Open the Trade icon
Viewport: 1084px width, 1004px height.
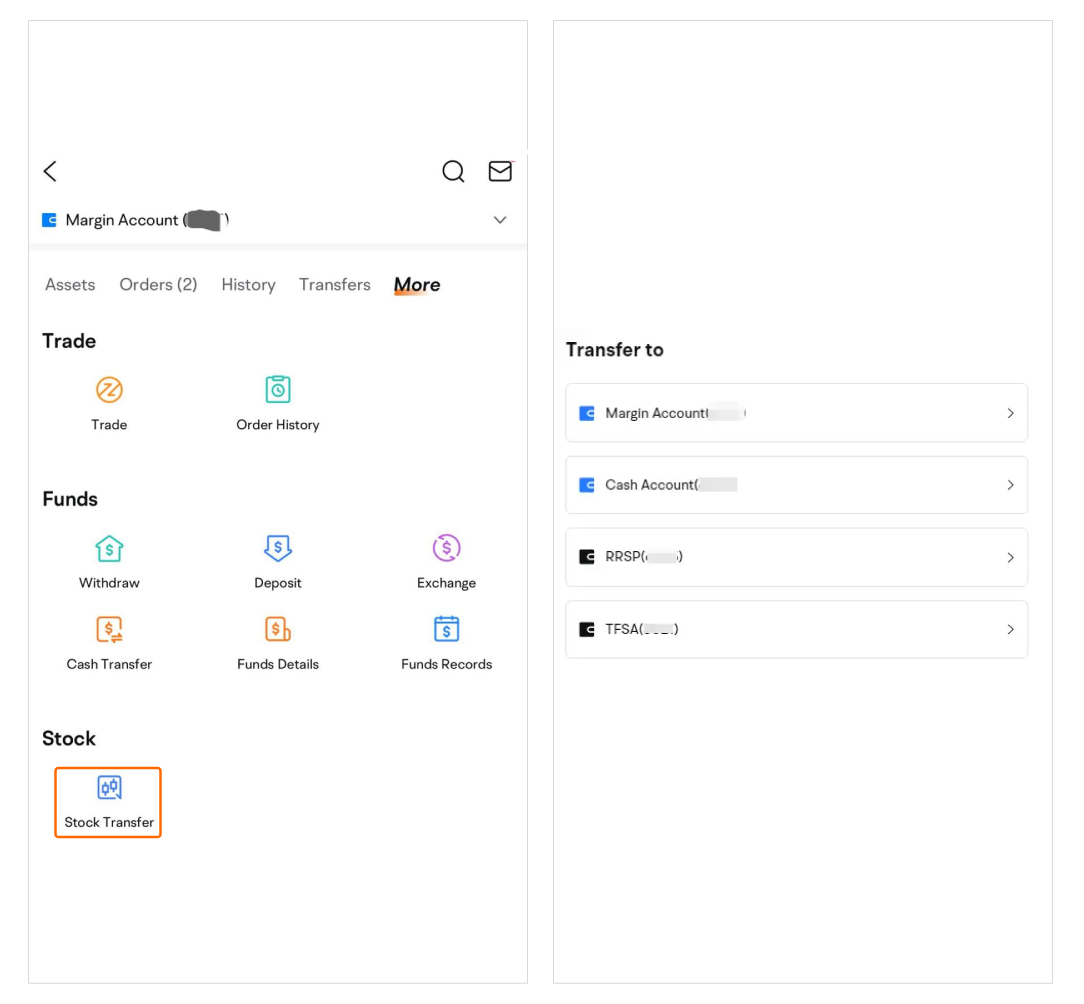[109, 390]
